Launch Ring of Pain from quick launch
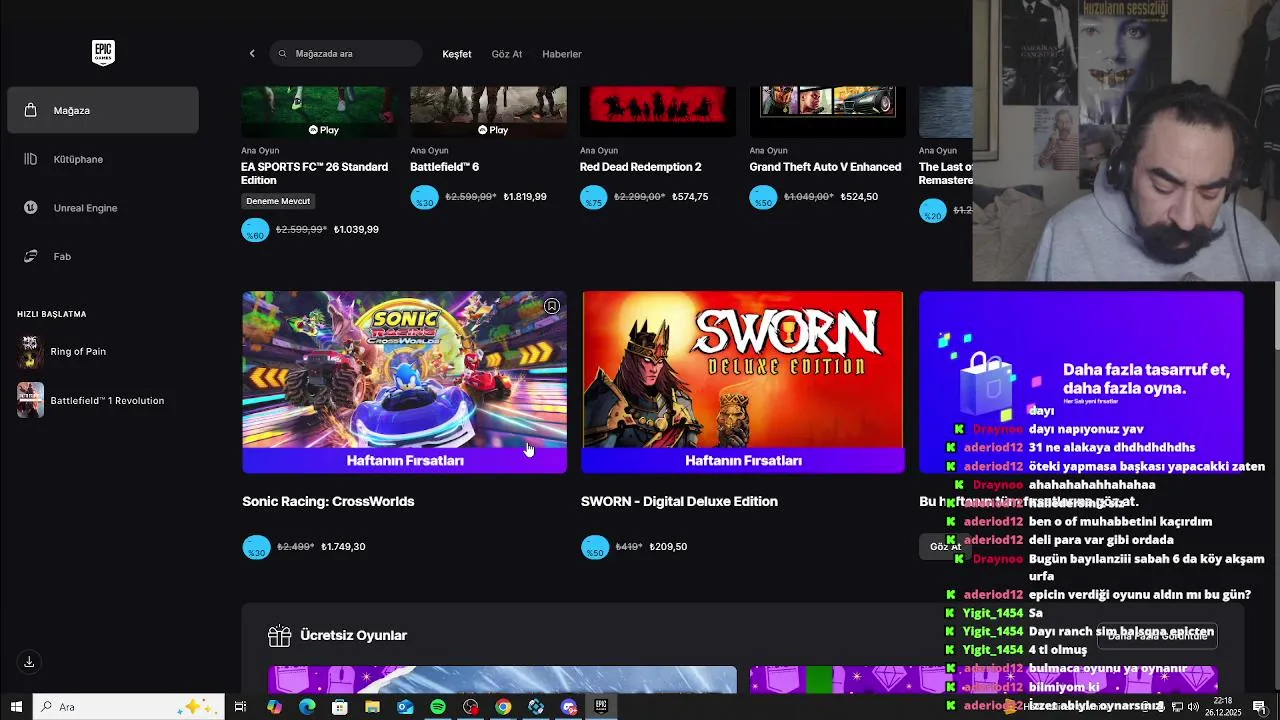Viewport: 1280px width, 720px height. coord(78,352)
